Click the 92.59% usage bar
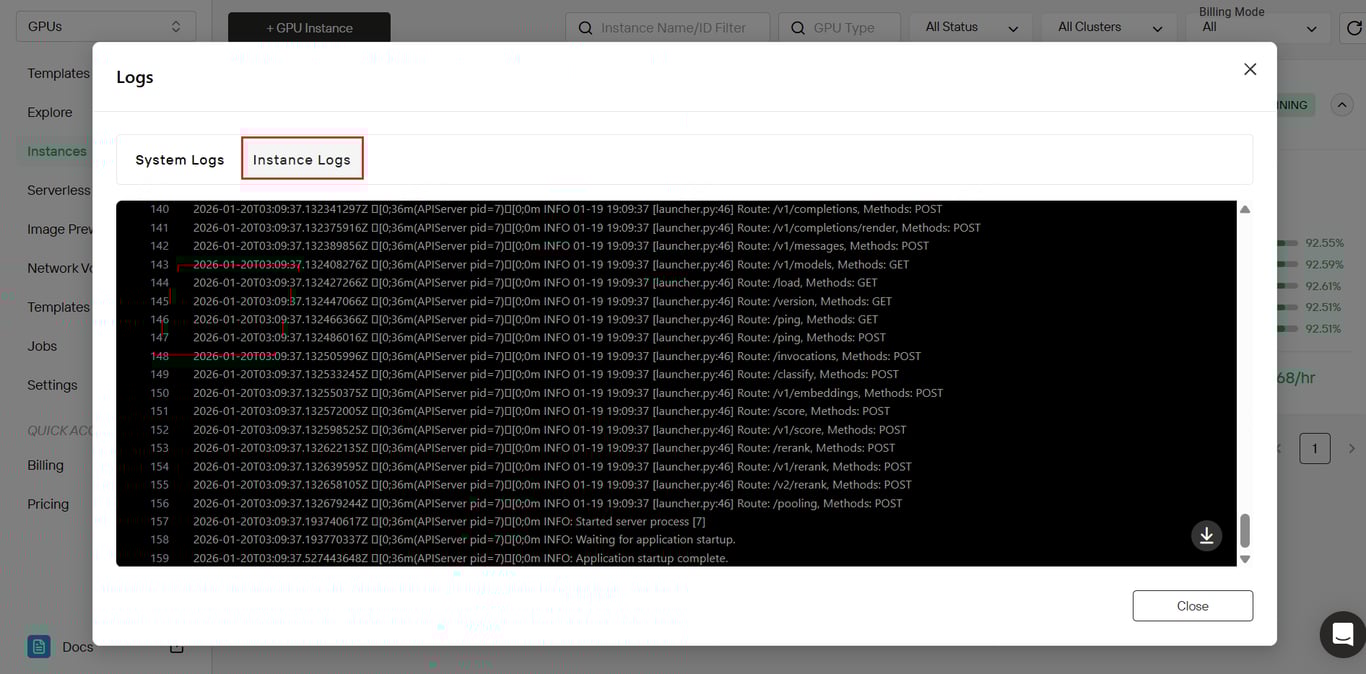The height and width of the screenshot is (674, 1366). coord(1288,265)
